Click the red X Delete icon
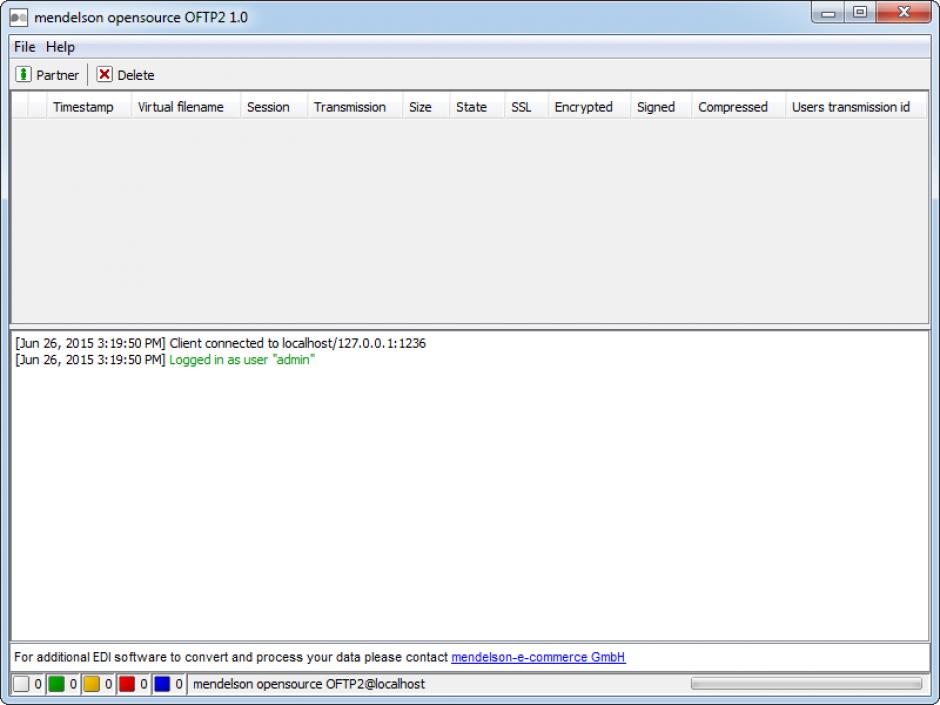Screen dimensions: 940x705 pyautogui.click(x=104, y=74)
